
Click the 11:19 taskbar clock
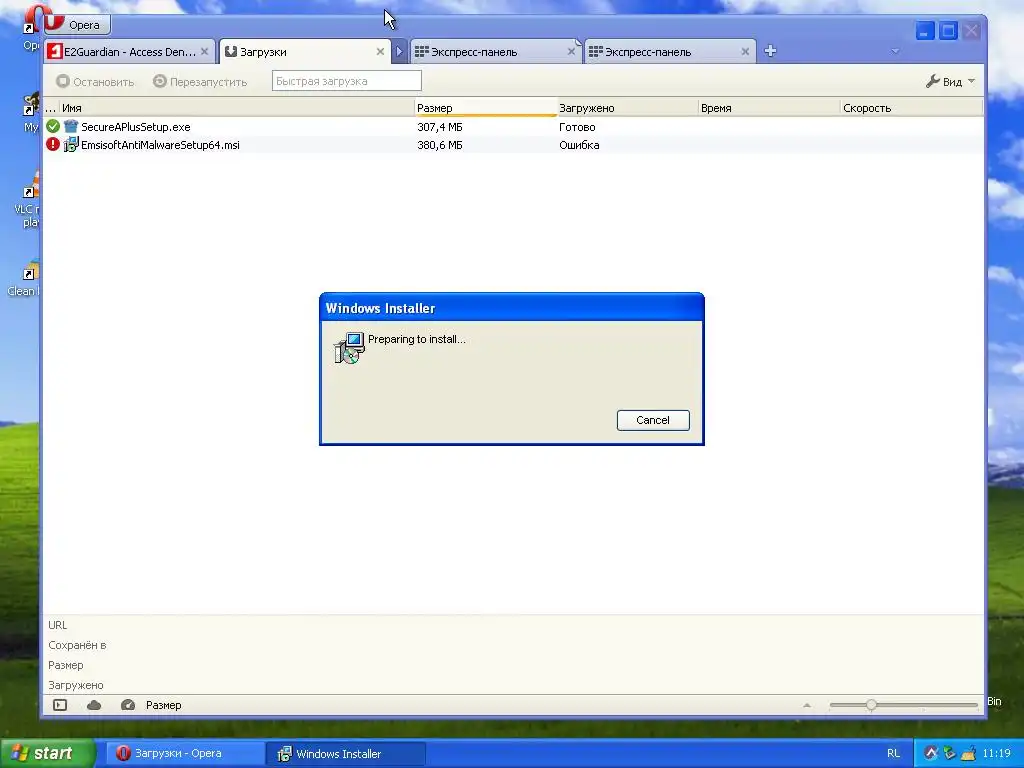coord(997,753)
